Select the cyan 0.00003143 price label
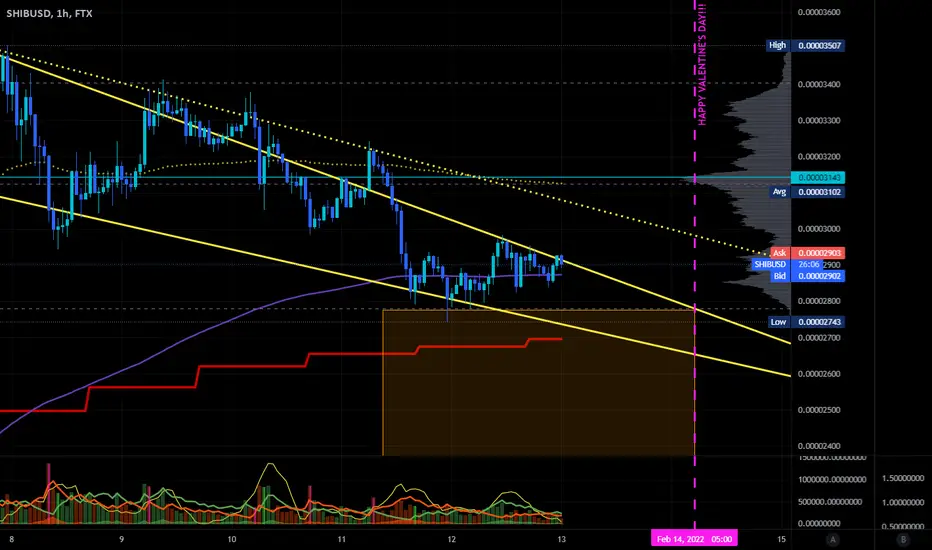The width and height of the screenshot is (932, 550). click(818, 178)
